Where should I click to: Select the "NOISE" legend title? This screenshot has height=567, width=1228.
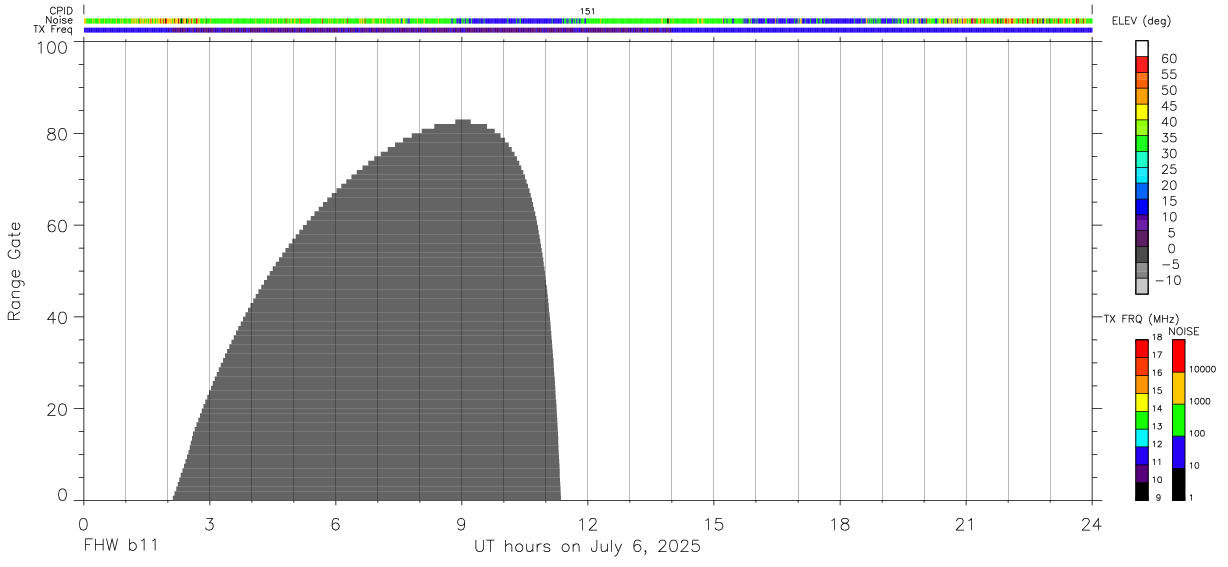tap(1184, 331)
